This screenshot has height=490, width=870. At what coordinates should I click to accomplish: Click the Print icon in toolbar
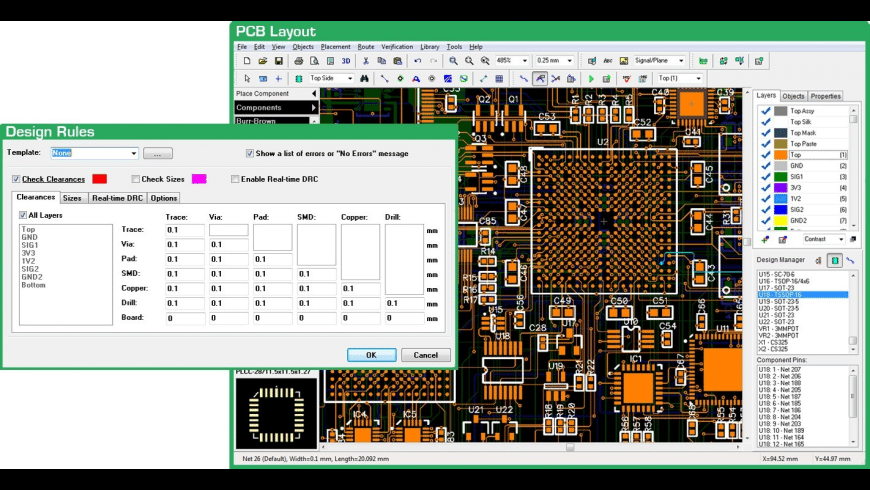click(298, 61)
